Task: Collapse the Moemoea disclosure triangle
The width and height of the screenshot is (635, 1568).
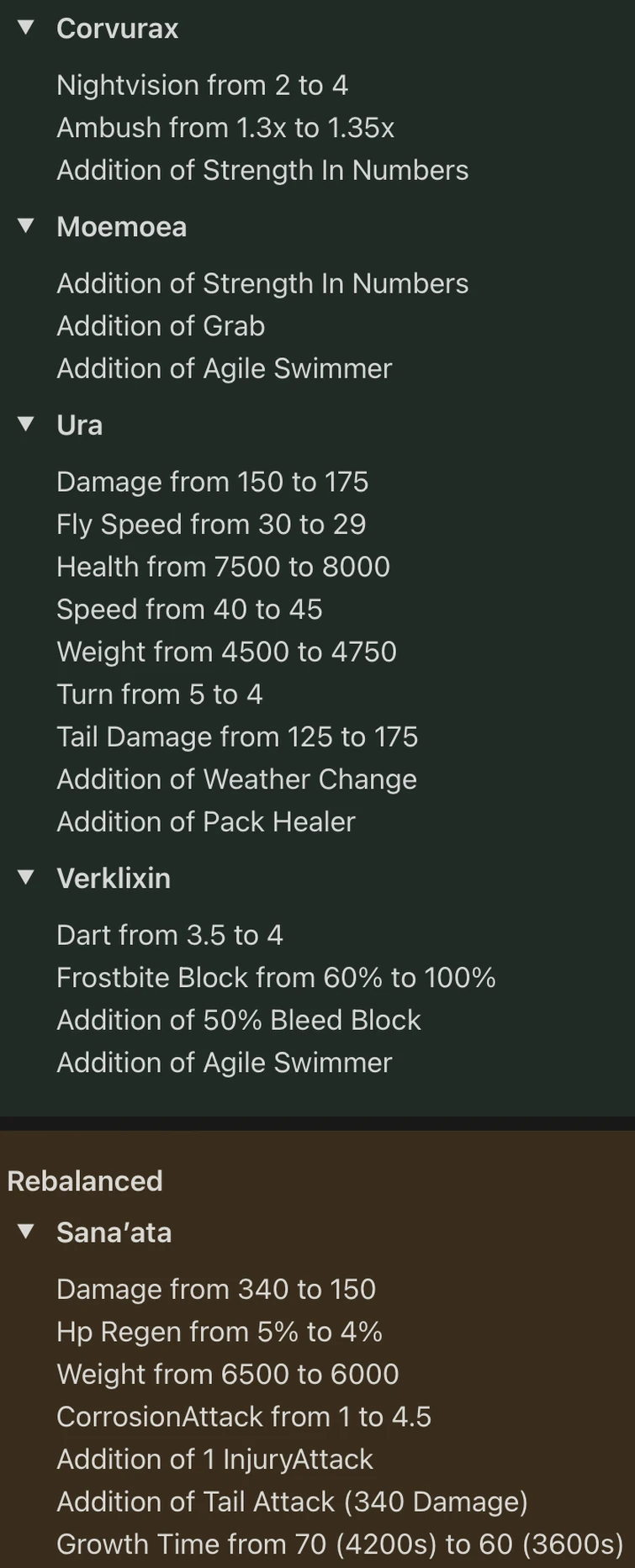Action: pos(26,225)
